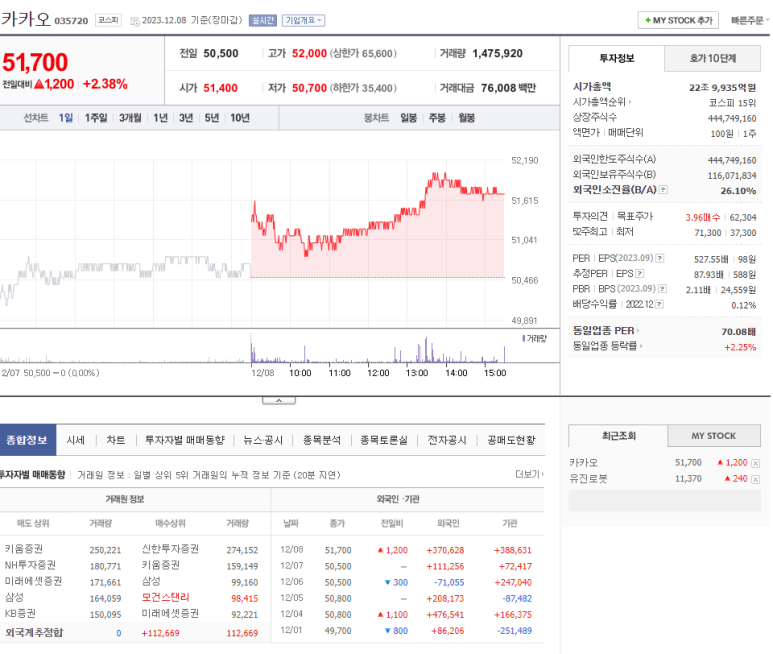Click the 10:00 time axis marker

[300, 373]
